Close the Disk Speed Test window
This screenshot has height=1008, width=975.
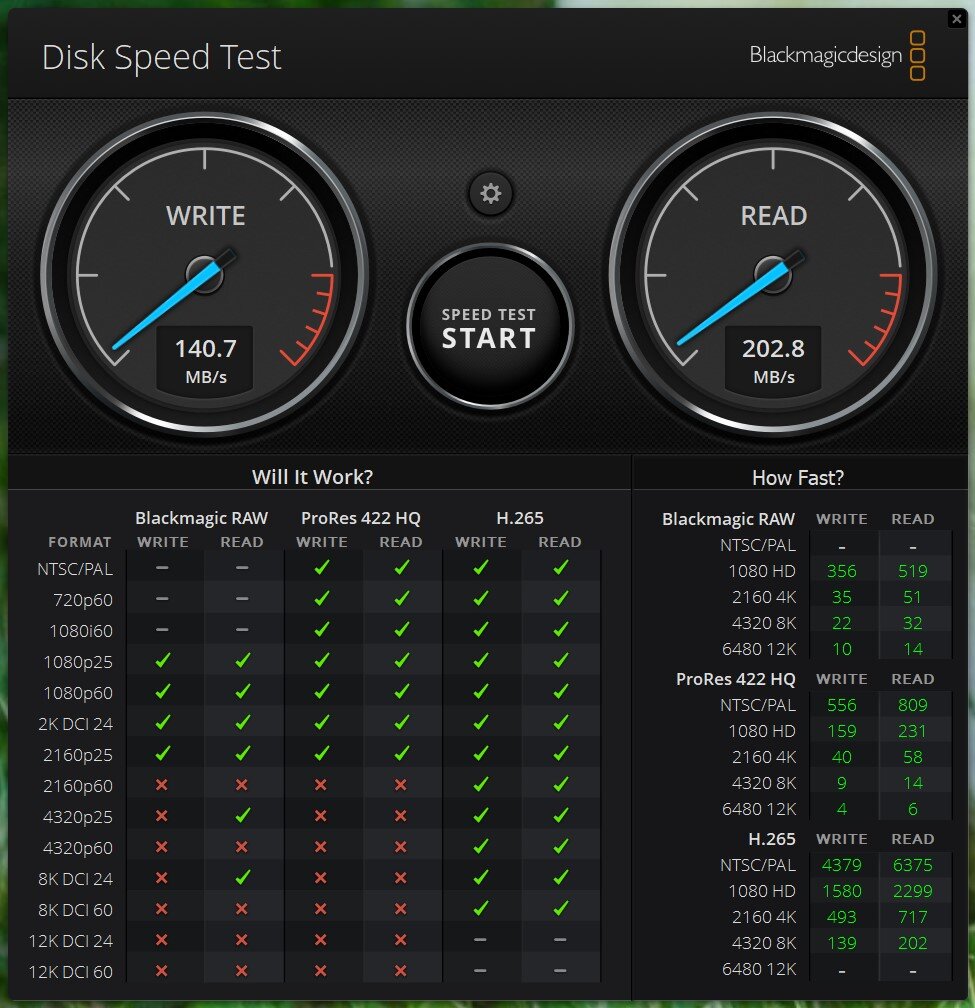956,19
